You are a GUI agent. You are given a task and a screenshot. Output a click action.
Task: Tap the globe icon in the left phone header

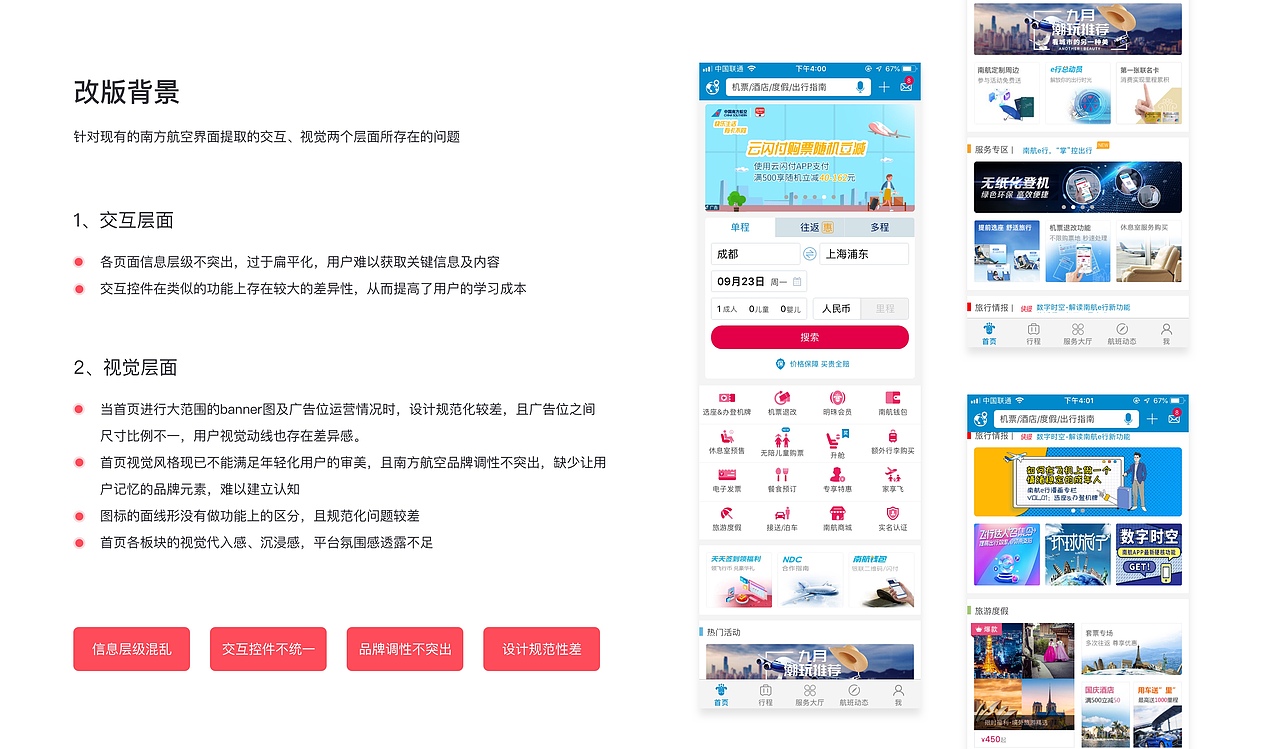pos(712,87)
